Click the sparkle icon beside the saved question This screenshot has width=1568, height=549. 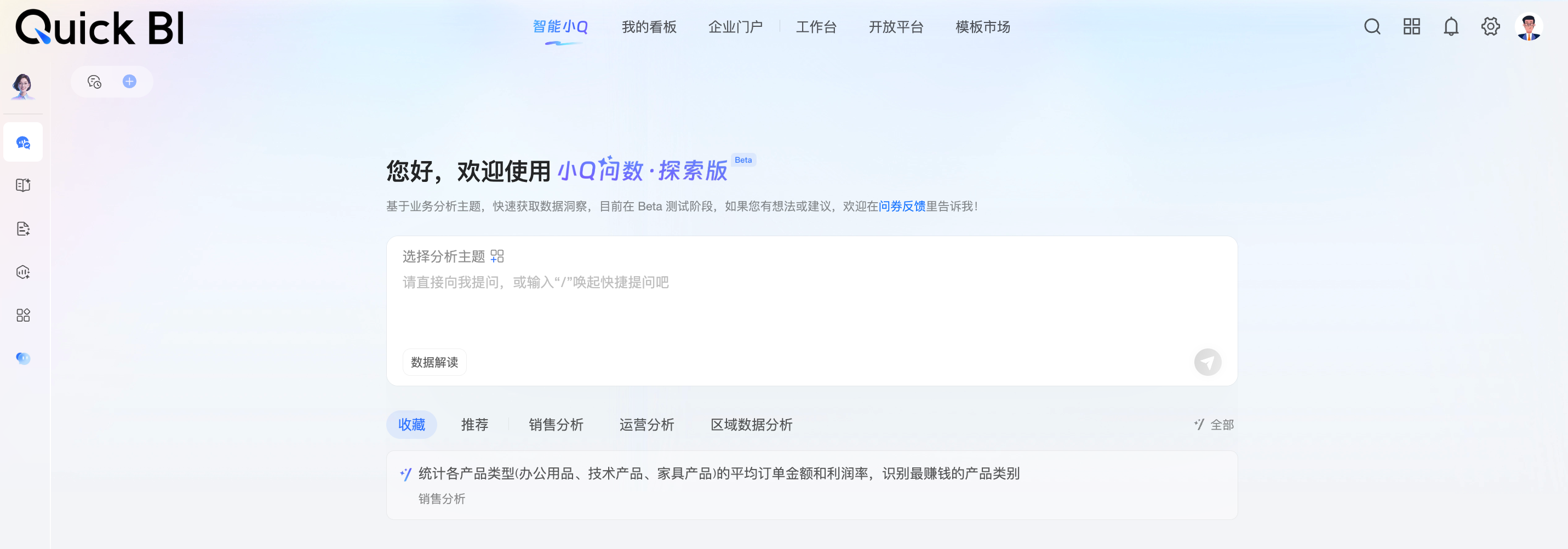(406, 474)
